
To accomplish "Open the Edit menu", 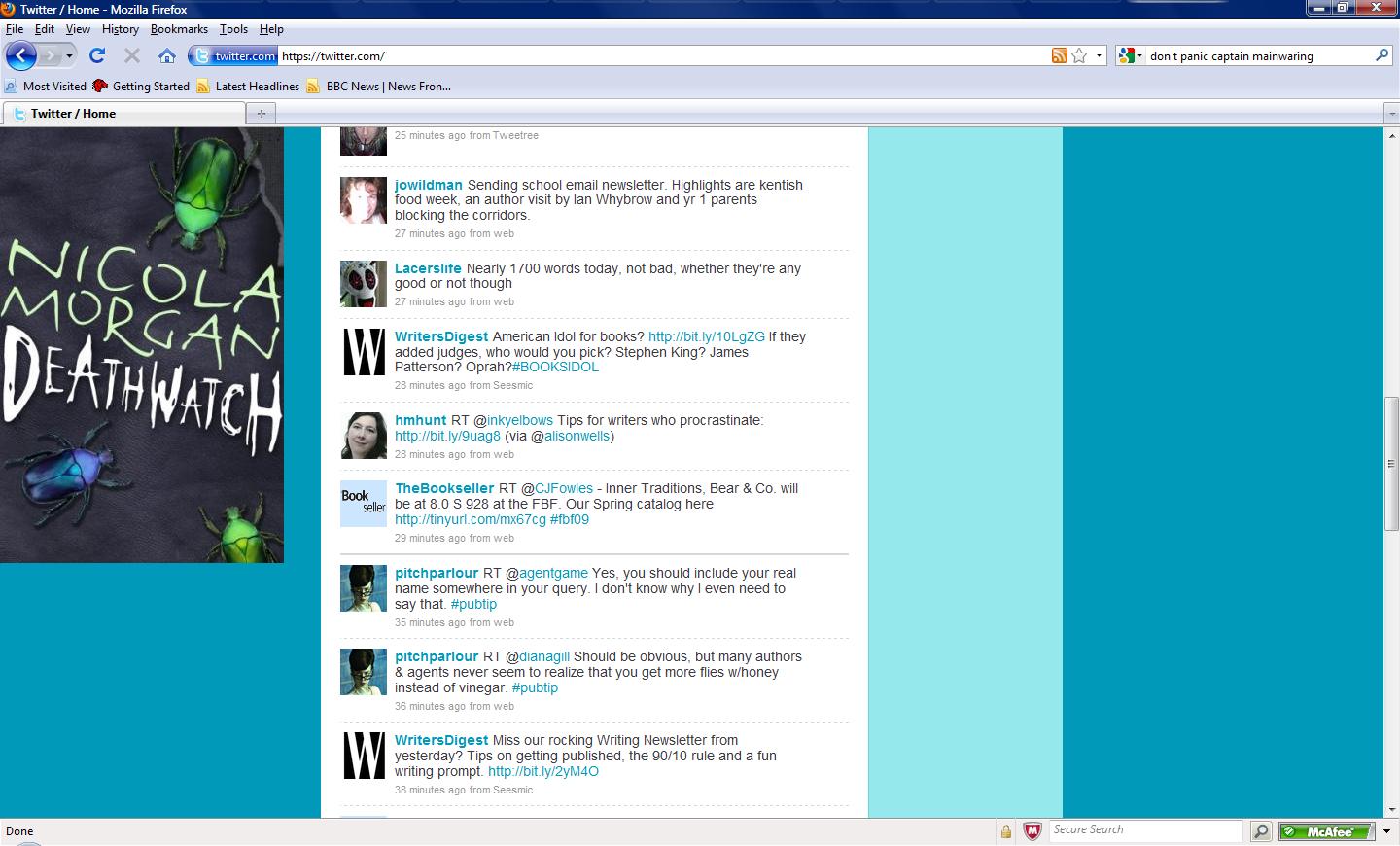I will [45, 29].
